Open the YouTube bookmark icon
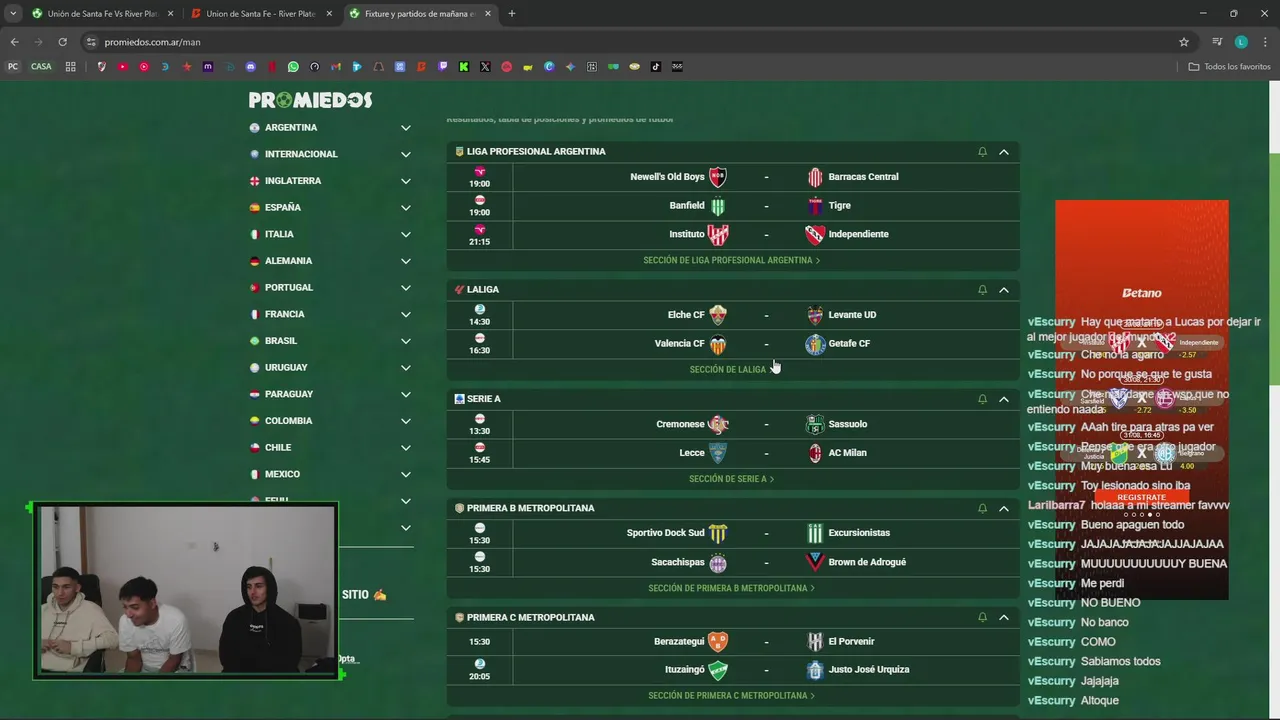1280x720 pixels. 122,67
